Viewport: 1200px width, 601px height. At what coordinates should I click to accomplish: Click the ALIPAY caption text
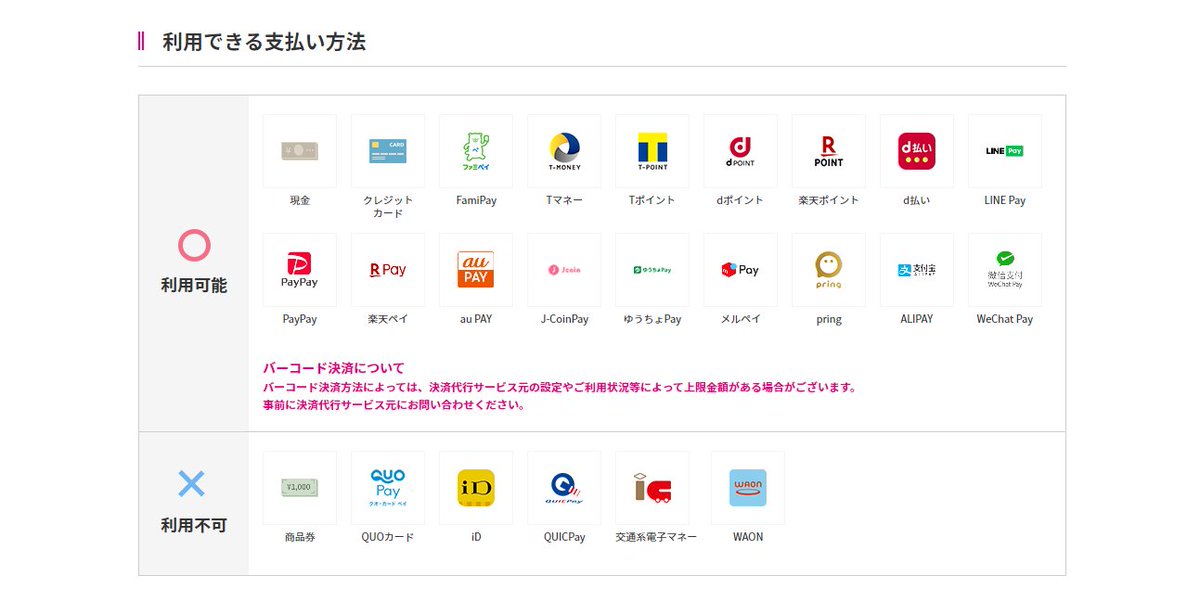917,319
